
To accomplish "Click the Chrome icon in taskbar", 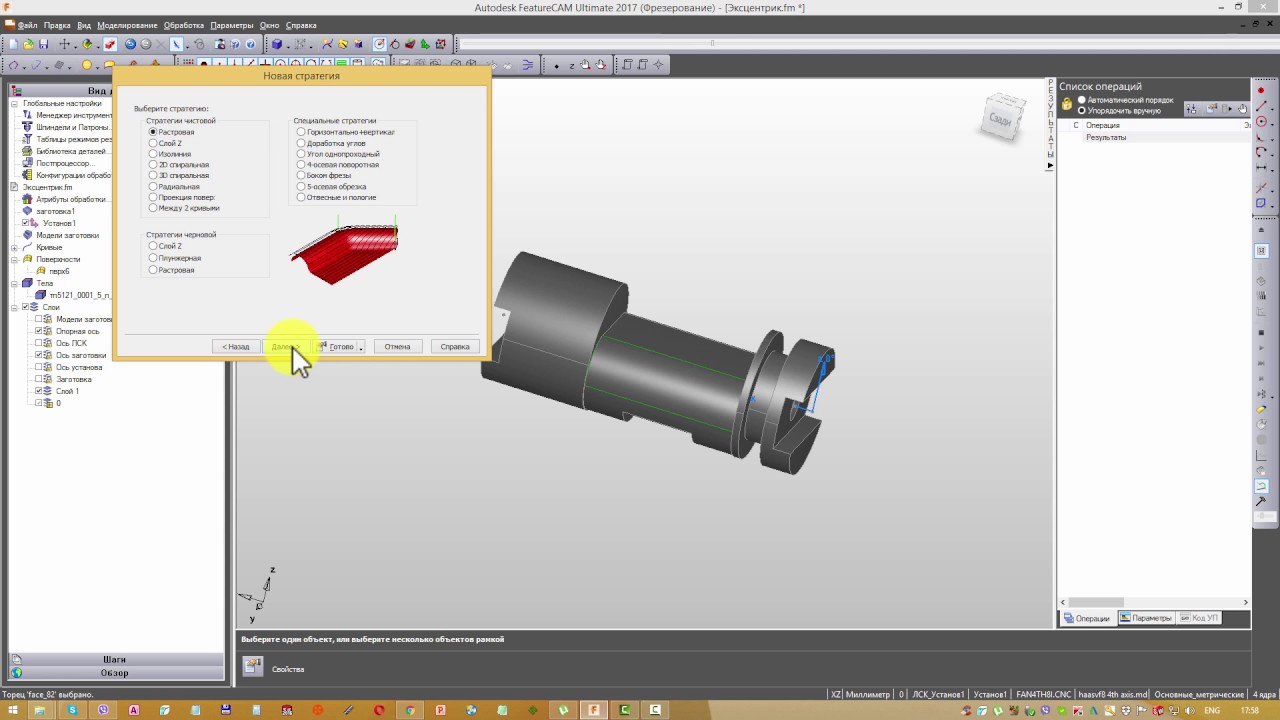I will [x=410, y=710].
